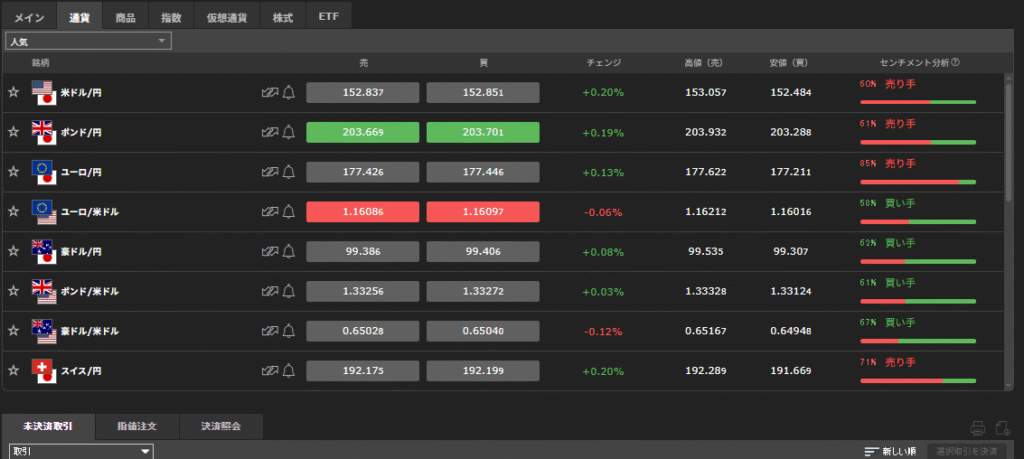The height and width of the screenshot is (459, 1024).
Task: Click the document export icon beside the printer
Action: pyautogui.click(x=1004, y=428)
